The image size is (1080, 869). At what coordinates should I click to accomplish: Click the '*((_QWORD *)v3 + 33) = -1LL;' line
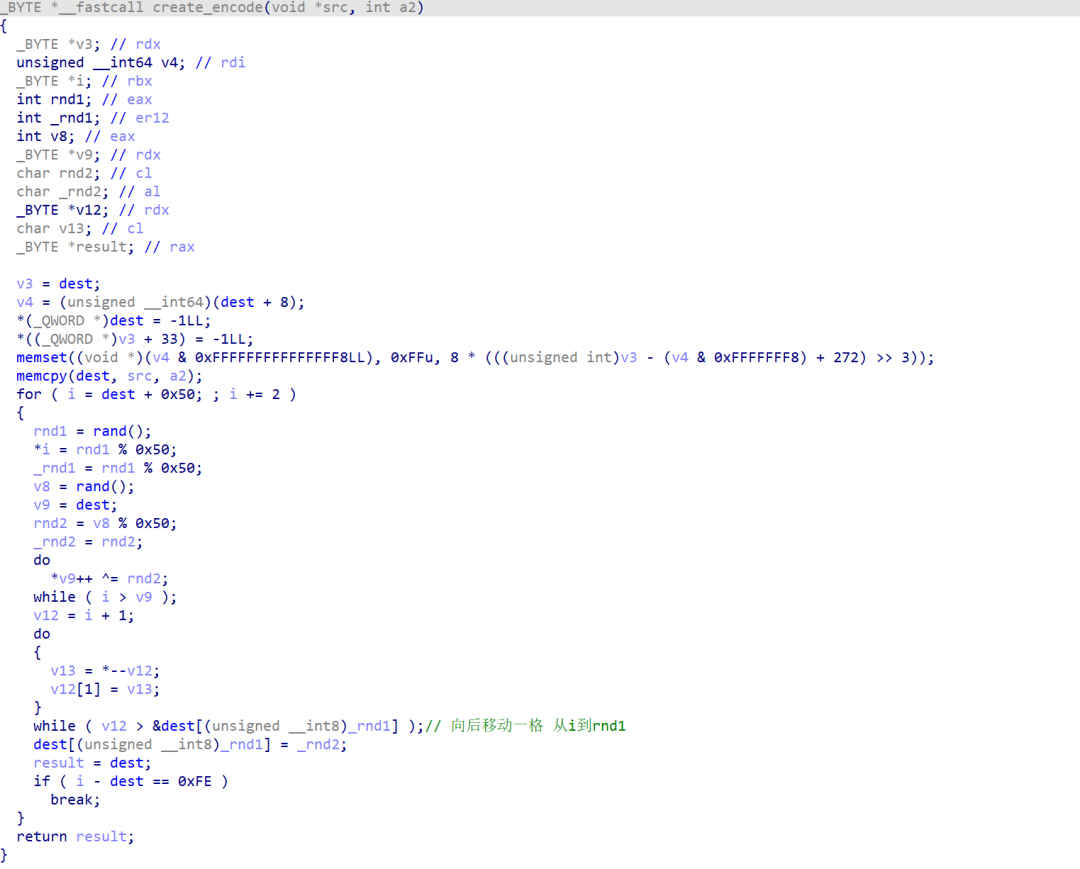135,339
